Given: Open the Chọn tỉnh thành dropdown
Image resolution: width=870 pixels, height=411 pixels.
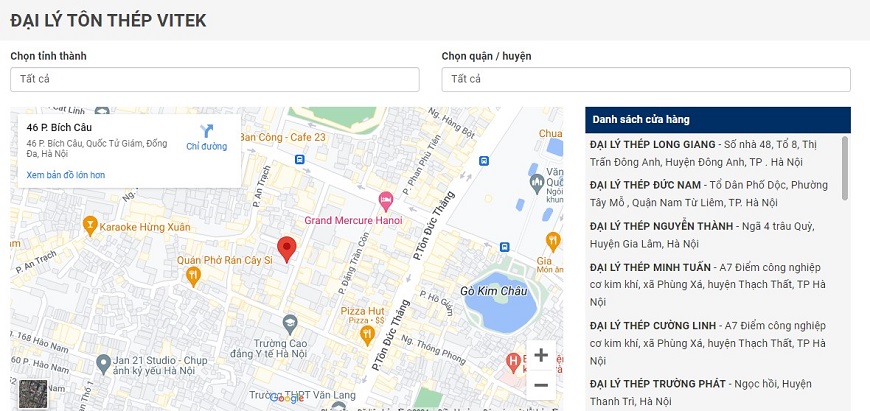Looking at the screenshot, I should point(215,79).
